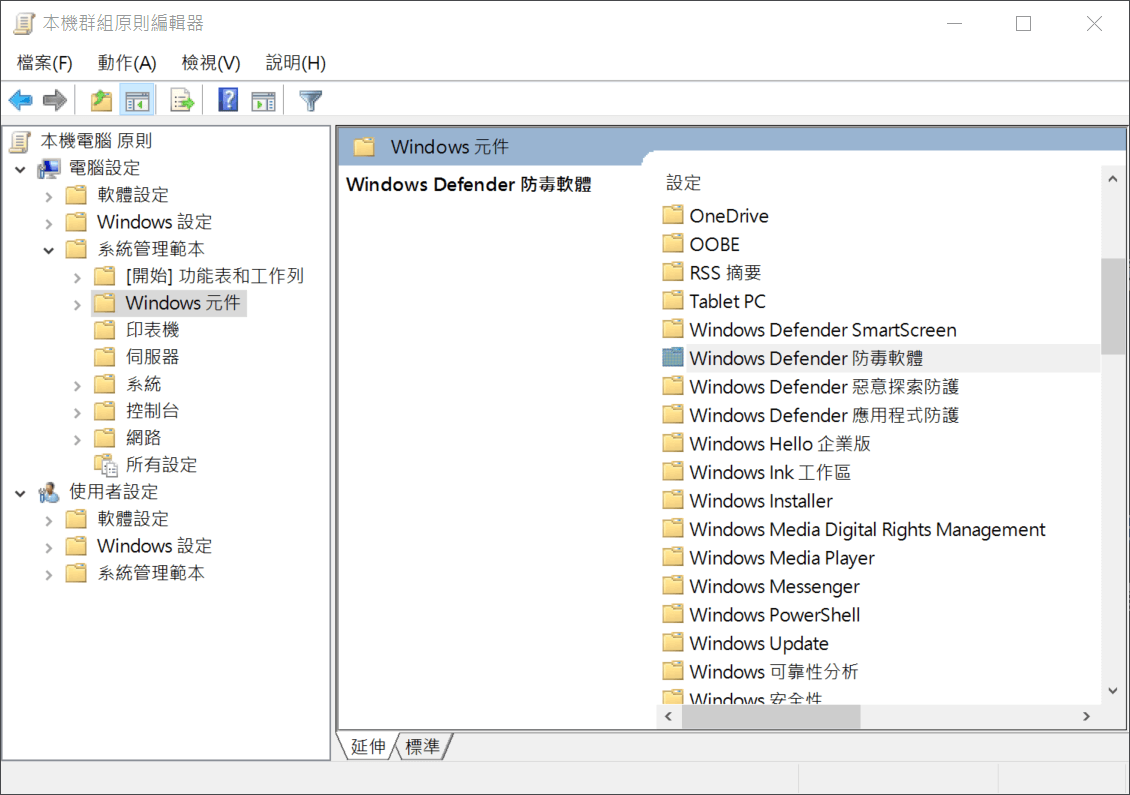Click the Filter funnel toolbar icon
This screenshot has height=795, width=1130.
(x=311, y=100)
